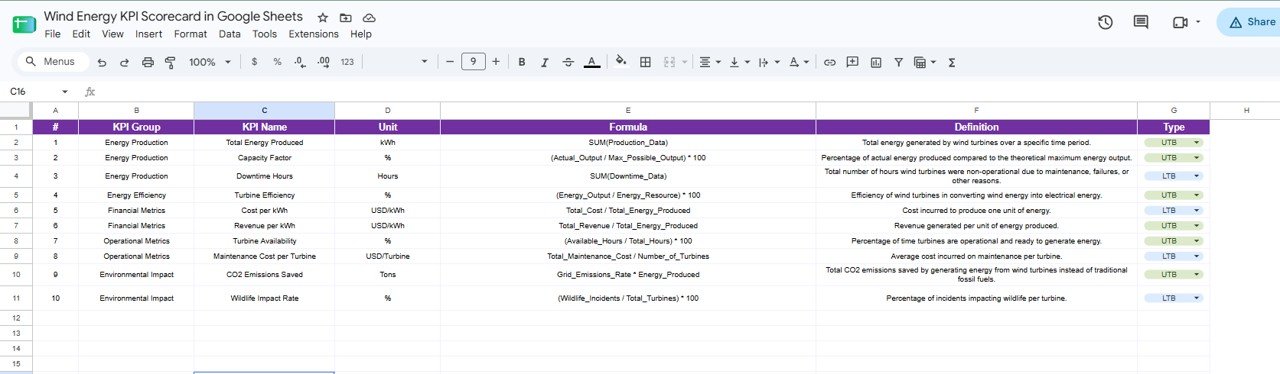Open the font family dropdown arrow
Viewport: 1280px width, 374px height.
(424, 62)
